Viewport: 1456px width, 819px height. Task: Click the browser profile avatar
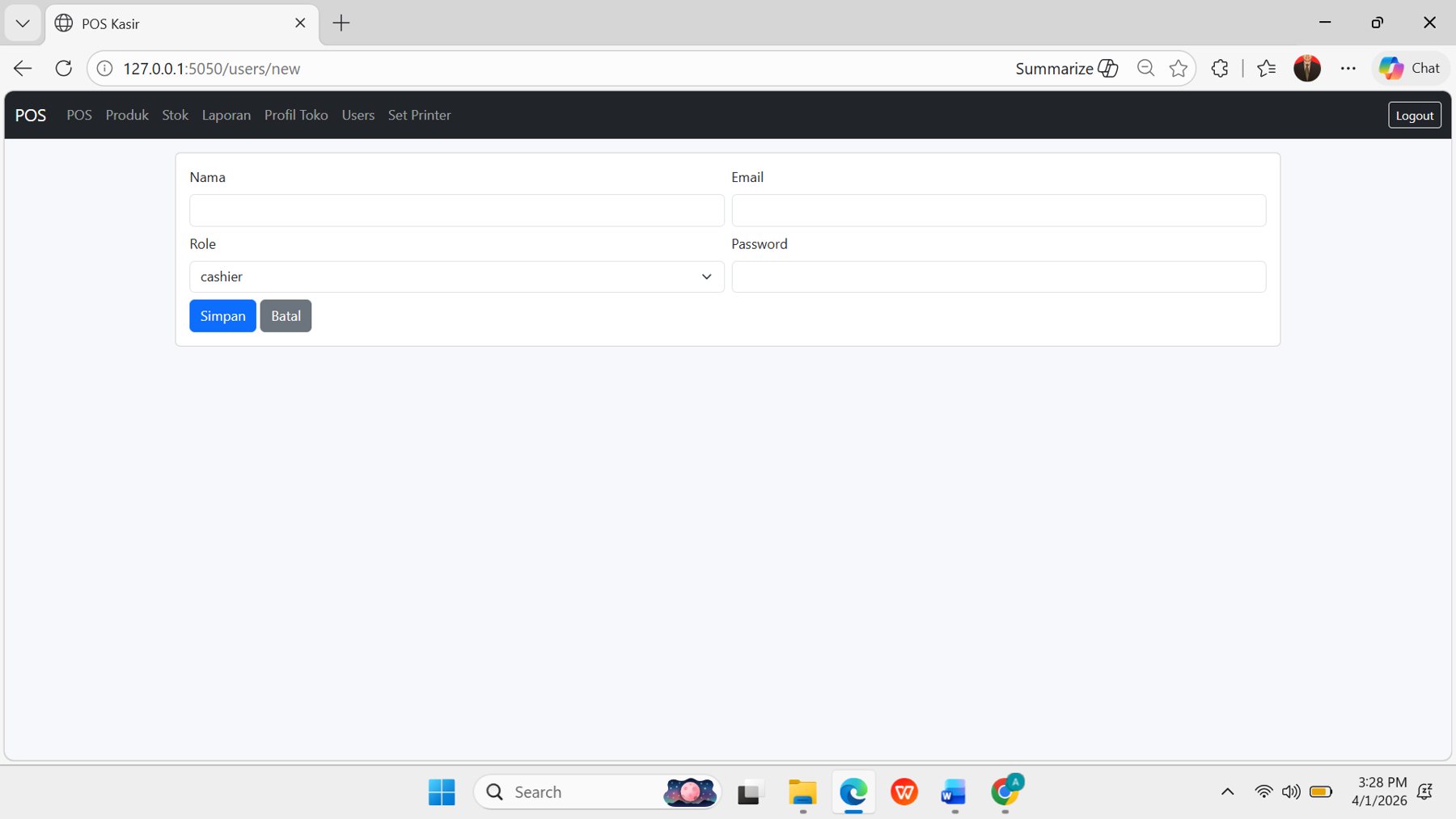click(1308, 68)
